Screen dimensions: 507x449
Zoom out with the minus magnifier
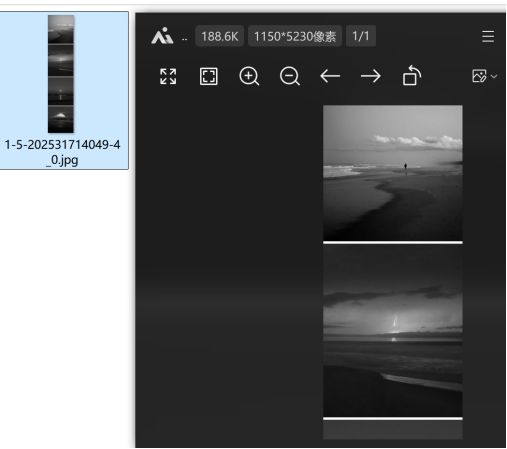click(290, 76)
